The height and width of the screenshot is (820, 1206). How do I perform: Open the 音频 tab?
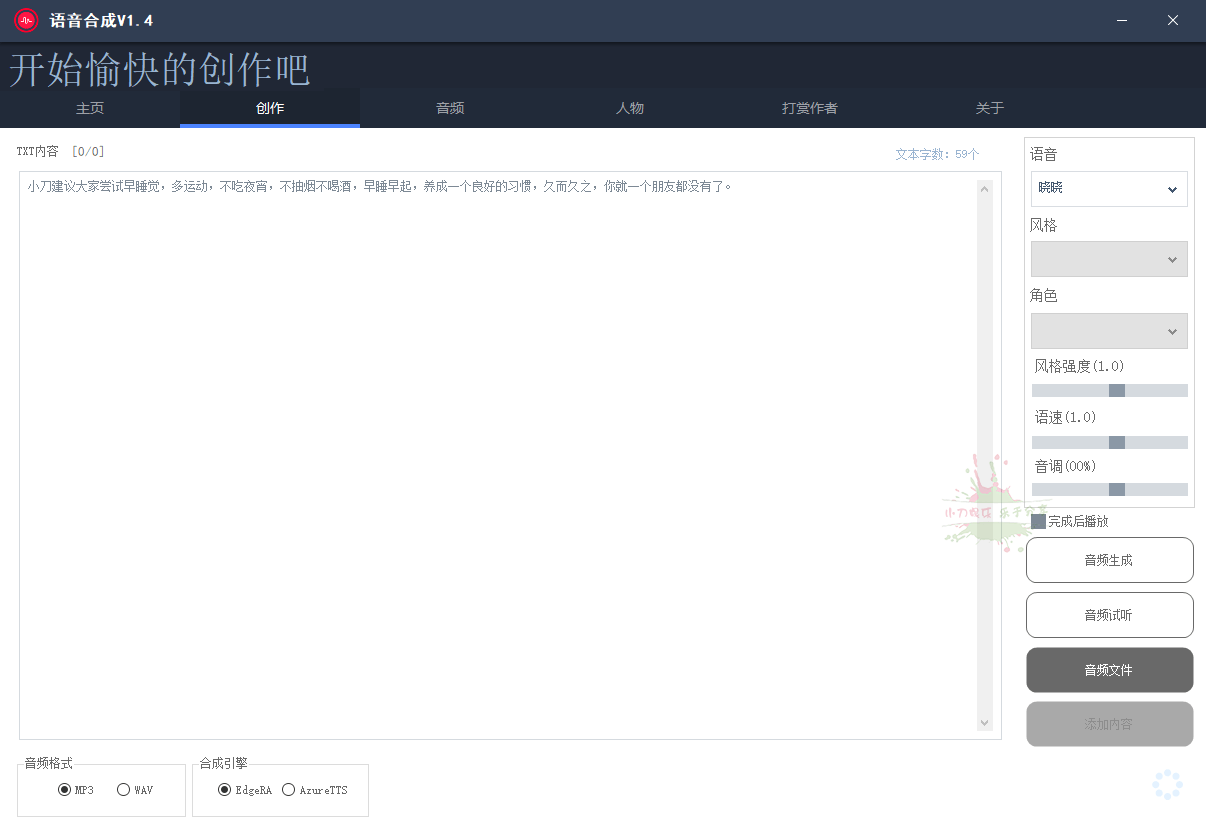(450, 108)
